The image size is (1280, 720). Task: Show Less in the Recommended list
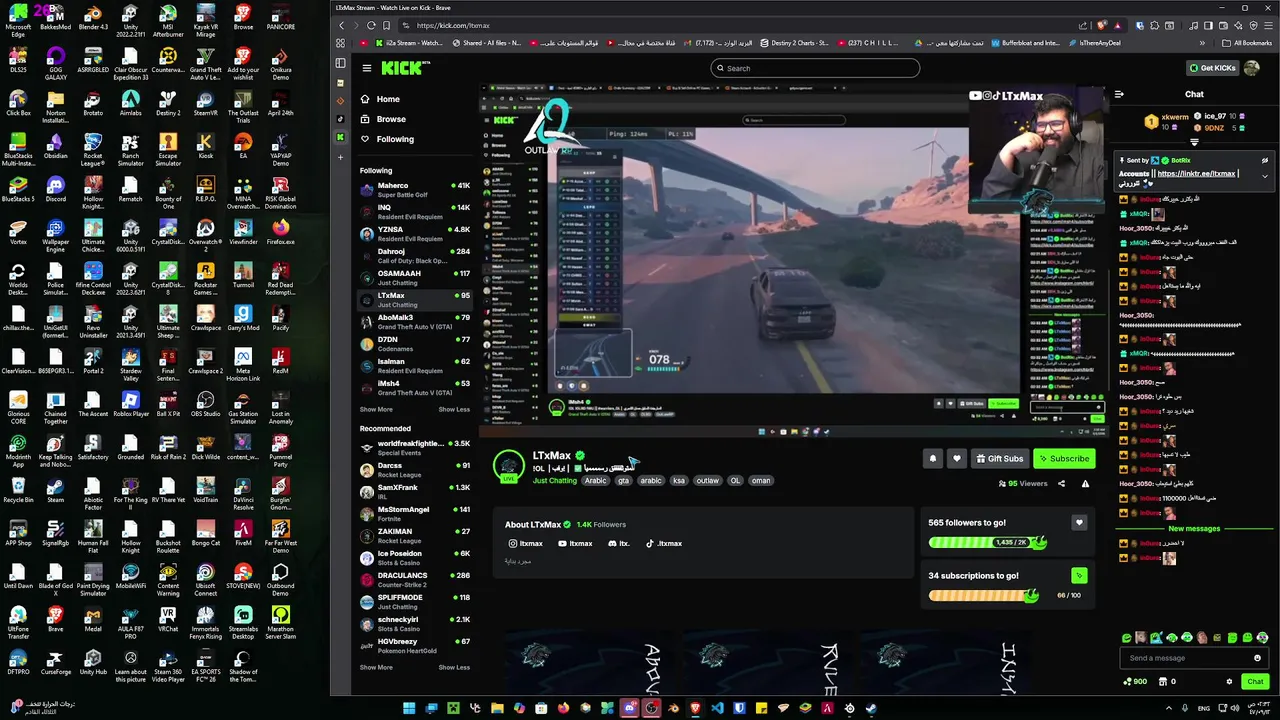454,667
